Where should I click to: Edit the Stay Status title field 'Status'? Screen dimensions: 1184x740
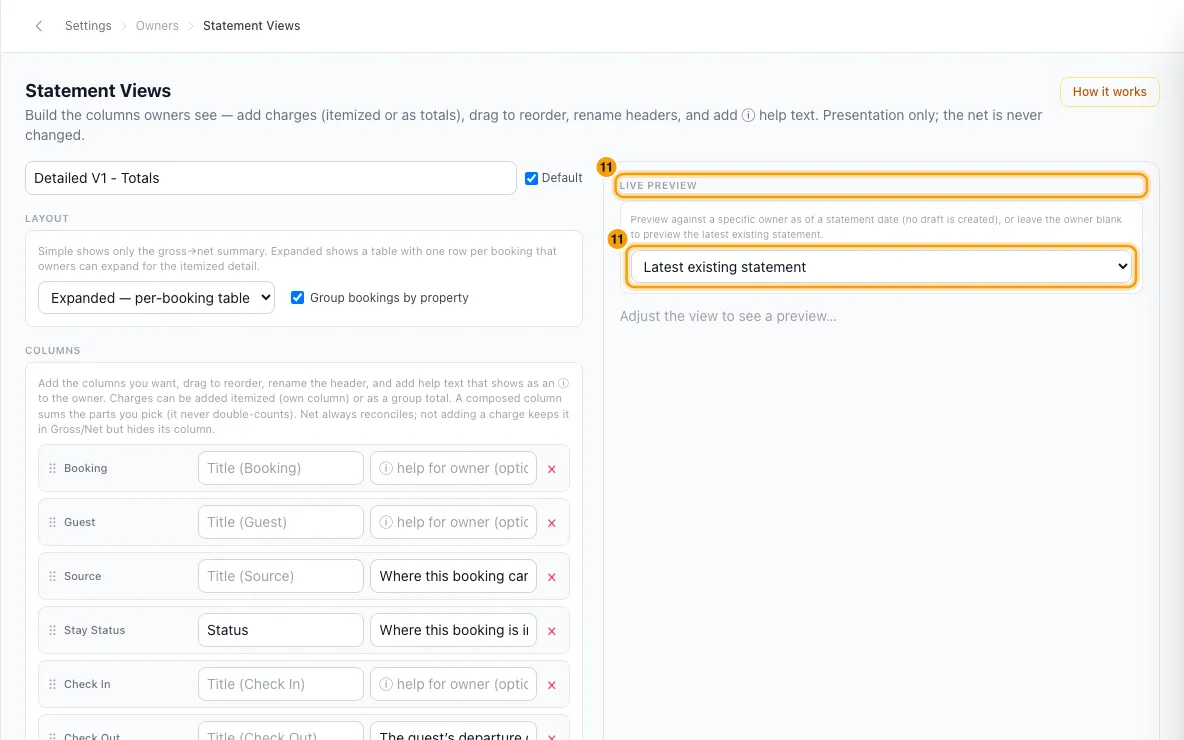coord(281,630)
